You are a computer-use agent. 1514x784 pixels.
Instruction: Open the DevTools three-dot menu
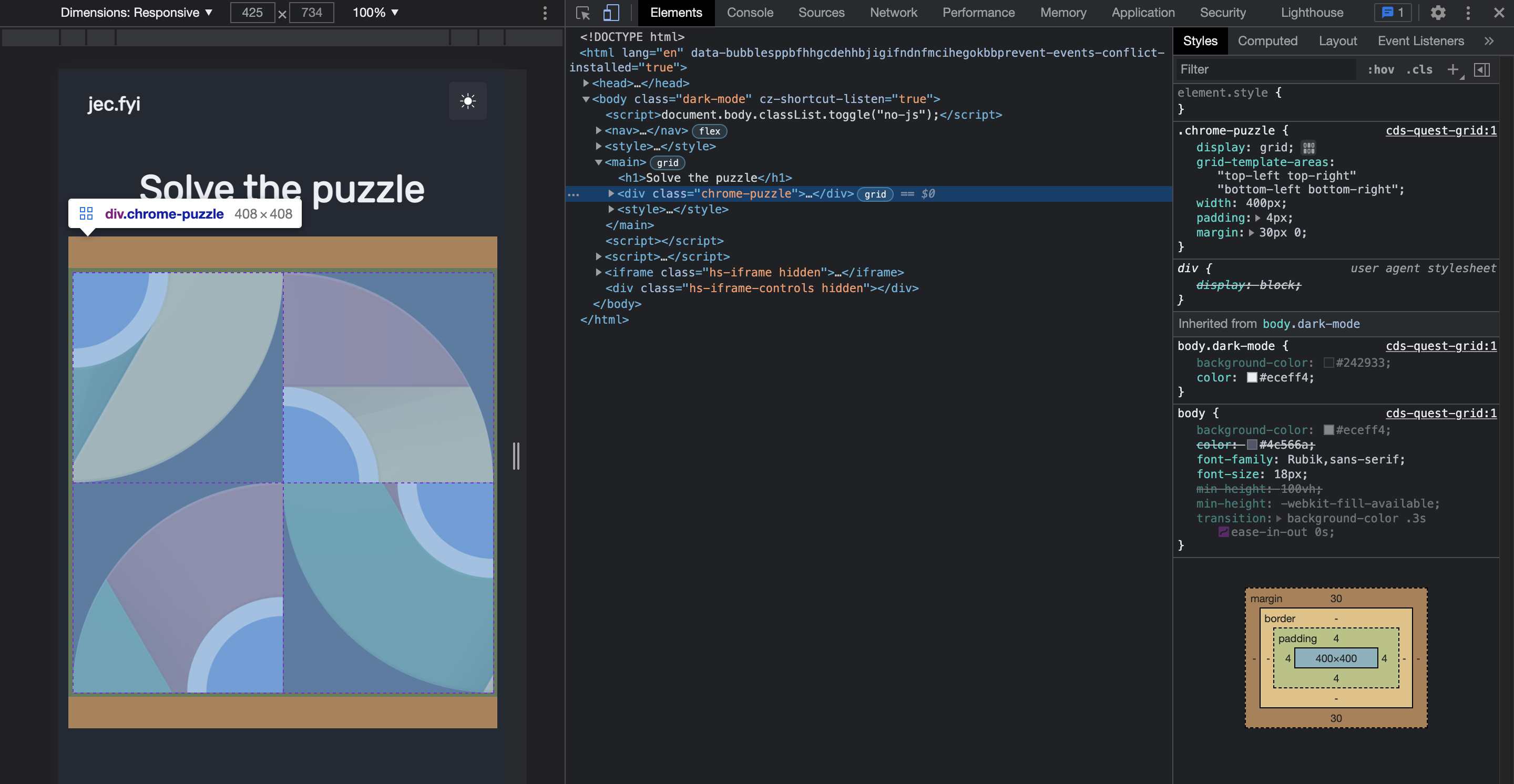point(1468,12)
